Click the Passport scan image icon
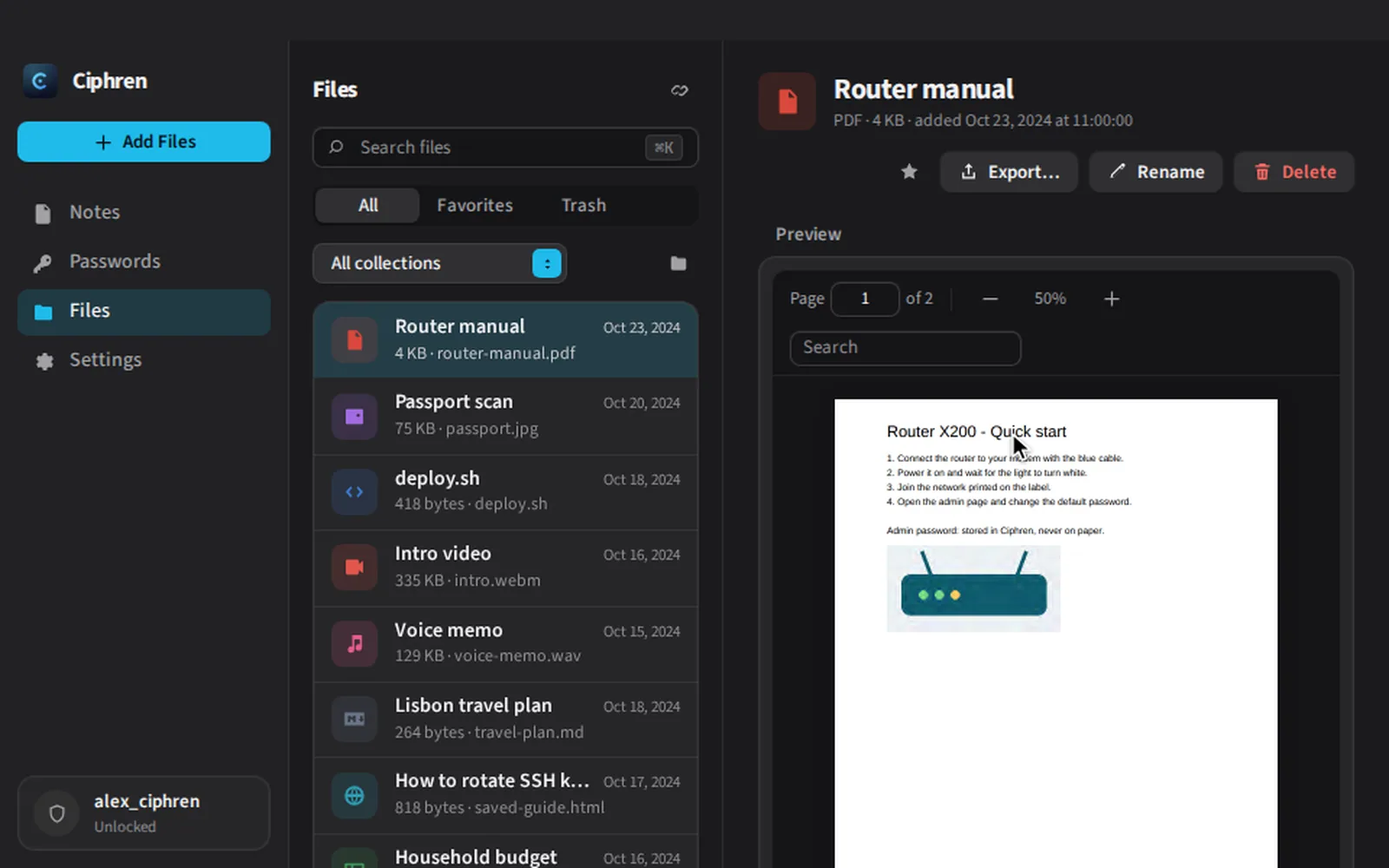 point(354,417)
